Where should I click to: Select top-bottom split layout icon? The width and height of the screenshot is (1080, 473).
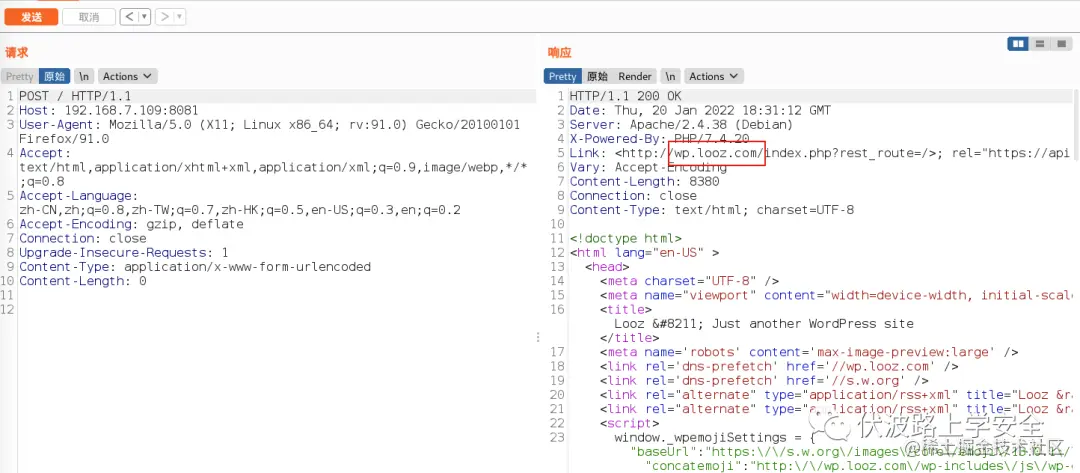(x=1040, y=44)
